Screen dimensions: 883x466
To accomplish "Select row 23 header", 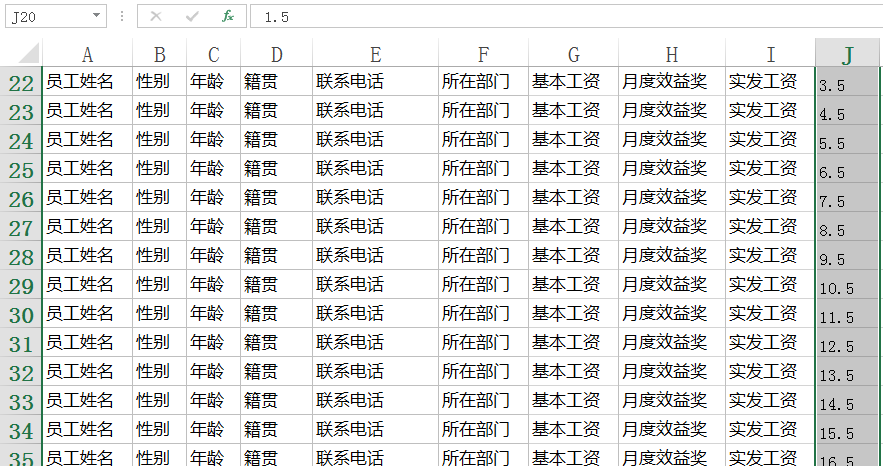I will coord(21,111).
